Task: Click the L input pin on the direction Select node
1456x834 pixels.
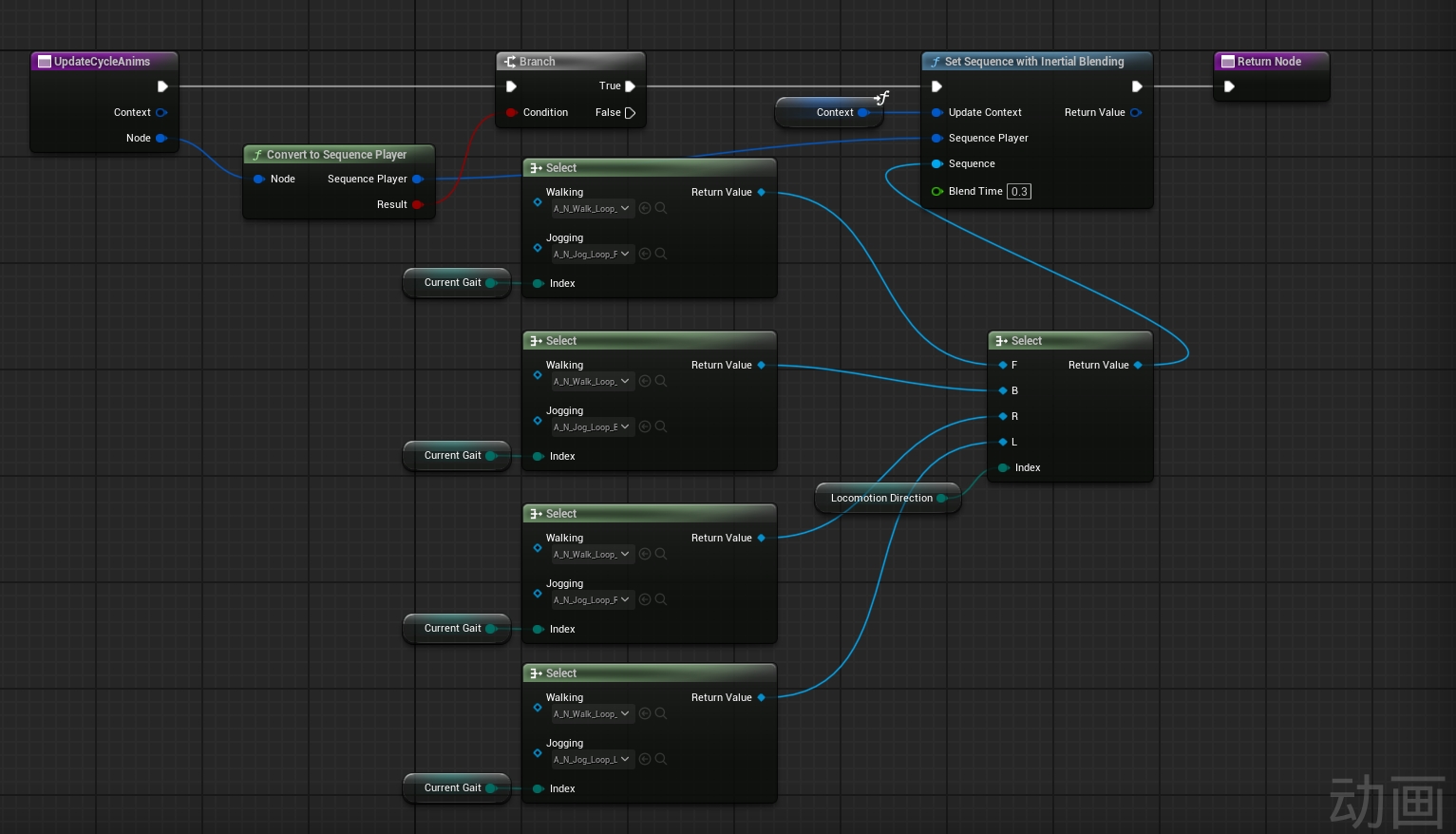Action: pyautogui.click(x=1003, y=442)
